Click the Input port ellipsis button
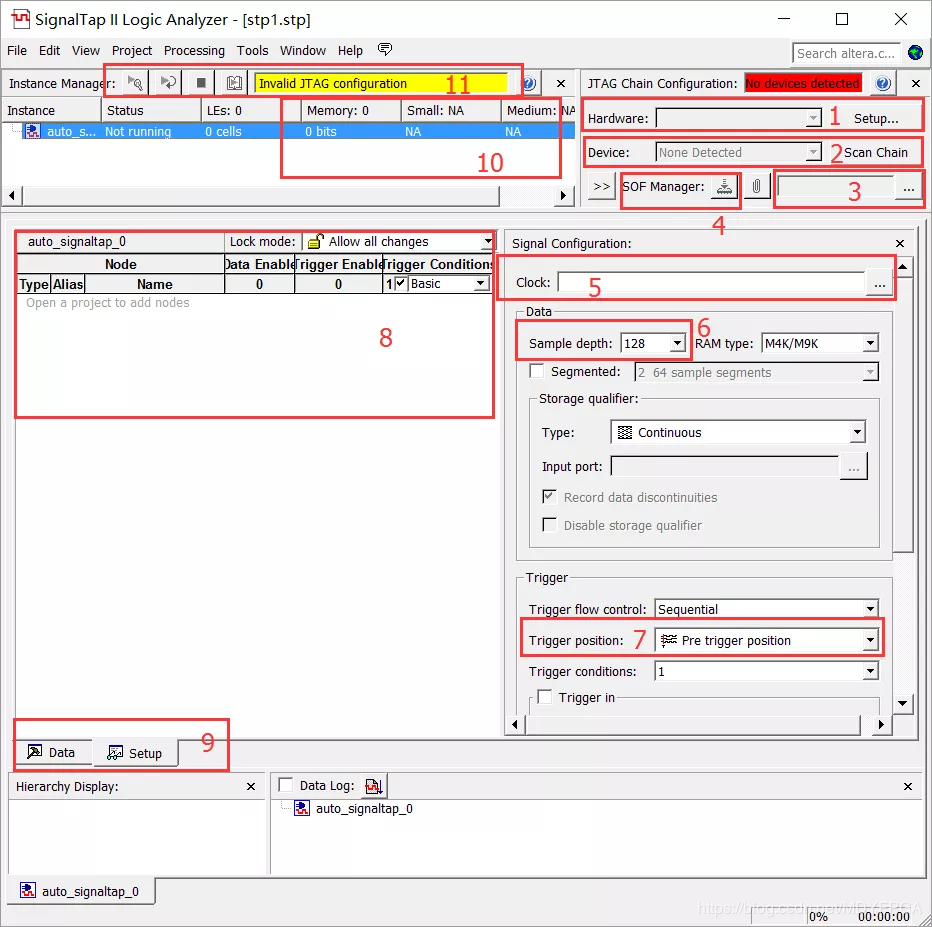The width and height of the screenshot is (932, 927). 854,466
